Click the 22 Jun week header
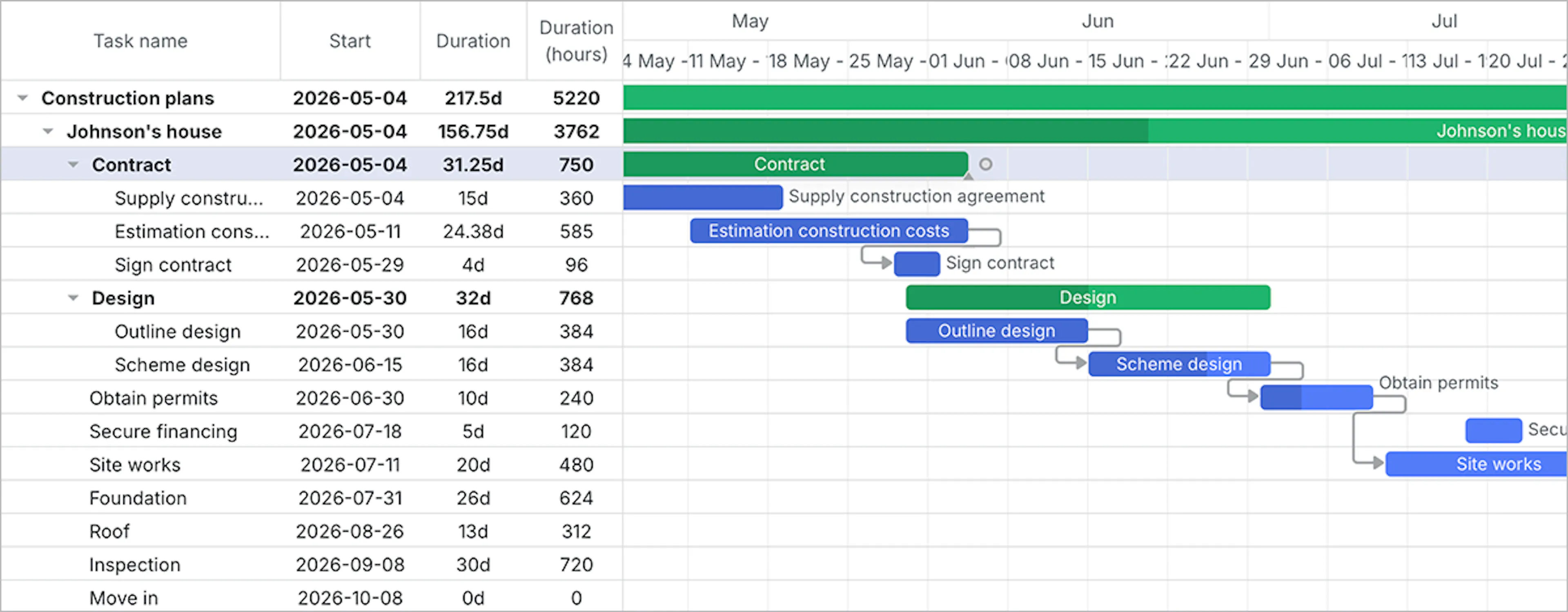This screenshot has width=1568, height=612. 1207,60
